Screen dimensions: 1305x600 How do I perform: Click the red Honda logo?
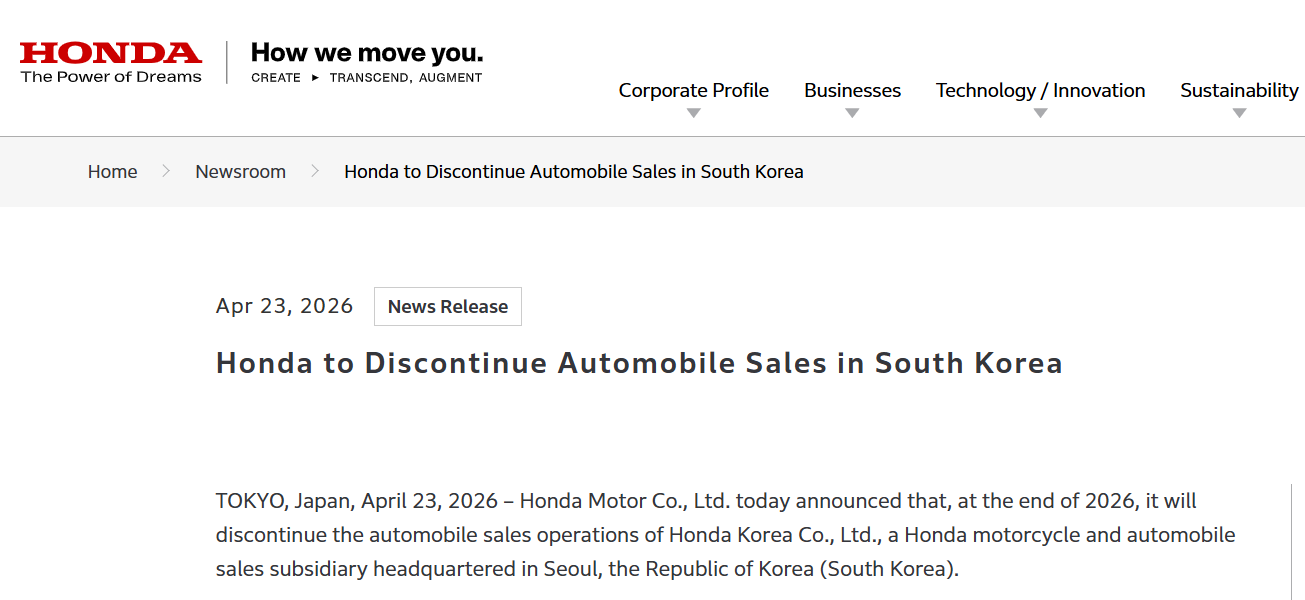tap(110, 53)
